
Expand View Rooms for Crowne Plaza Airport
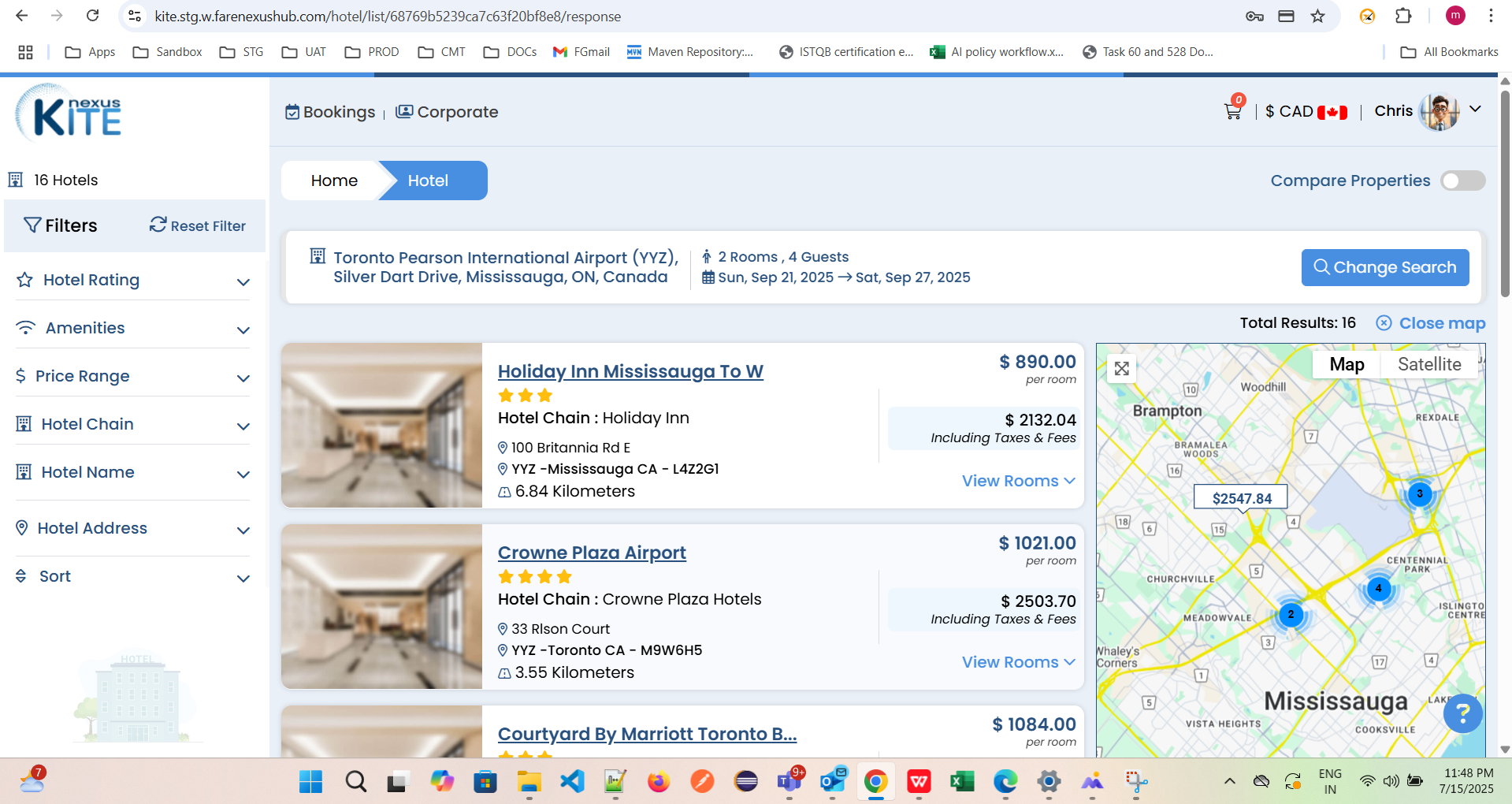point(1018,662)
